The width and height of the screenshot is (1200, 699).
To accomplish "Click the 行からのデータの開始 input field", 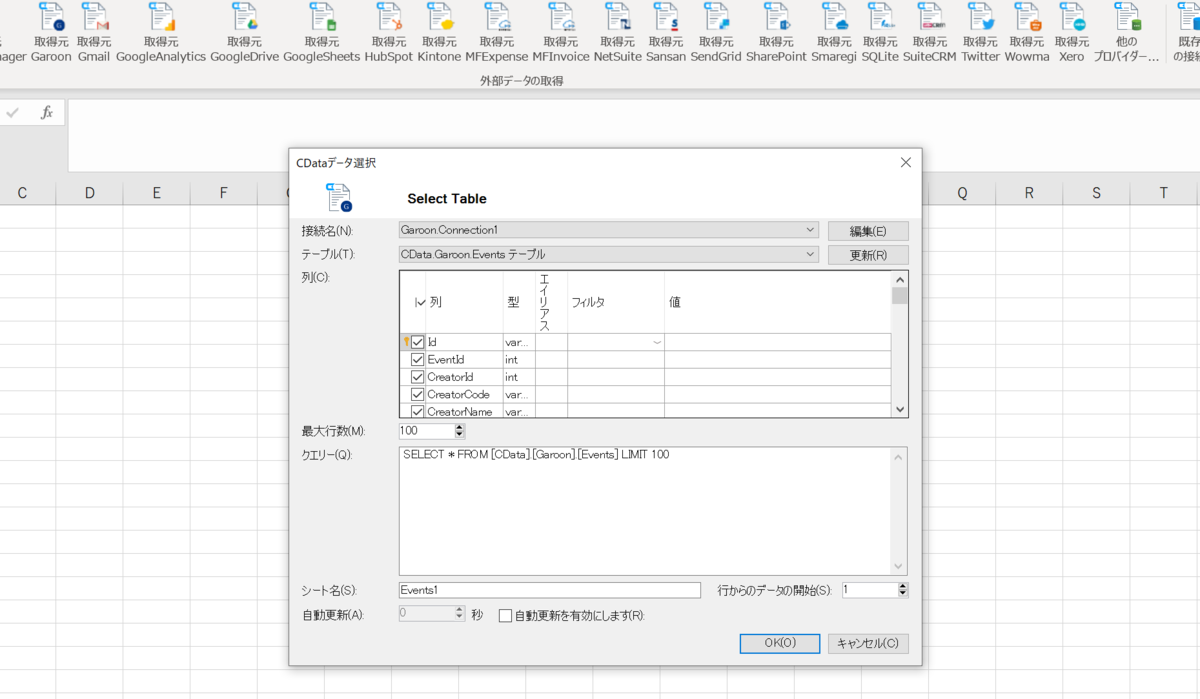I will point(870,590).
